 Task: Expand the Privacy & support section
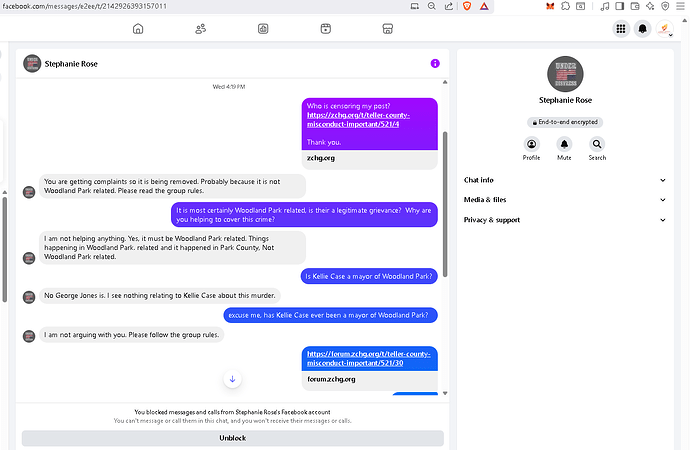coord(565,220)
